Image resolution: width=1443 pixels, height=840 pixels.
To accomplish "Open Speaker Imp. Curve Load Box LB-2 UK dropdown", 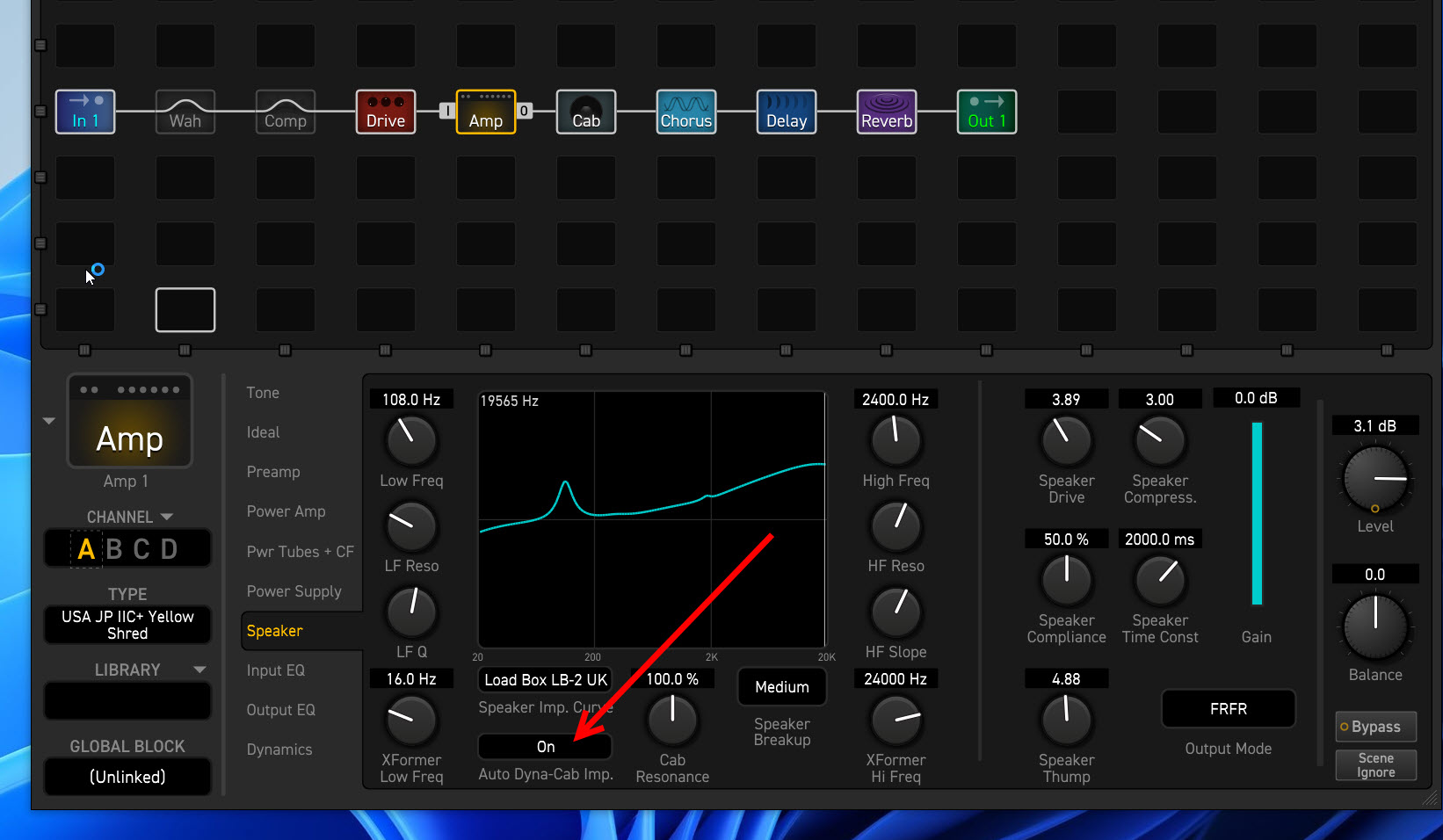I will [545, 680].
